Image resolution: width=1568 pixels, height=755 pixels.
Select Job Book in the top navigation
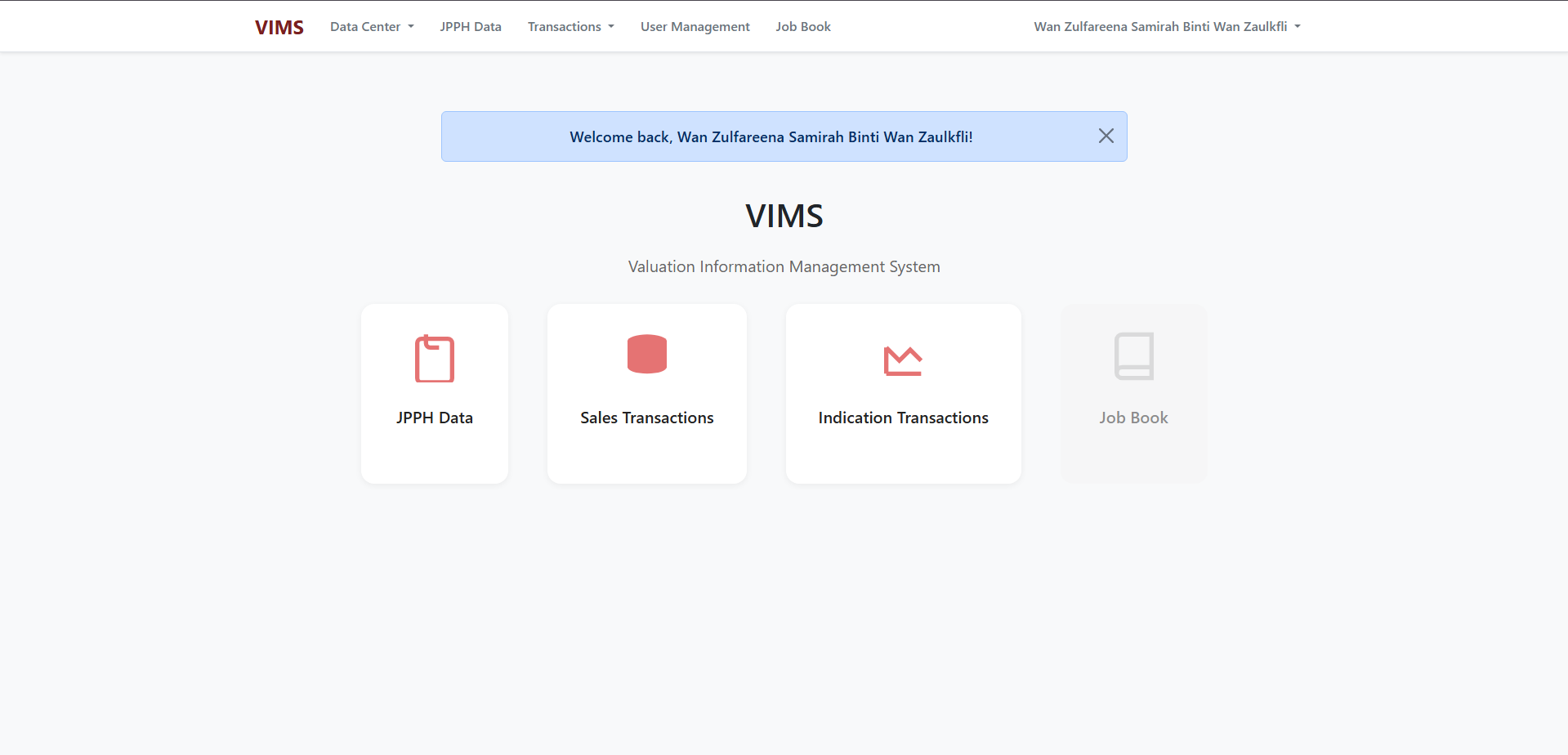802,27
